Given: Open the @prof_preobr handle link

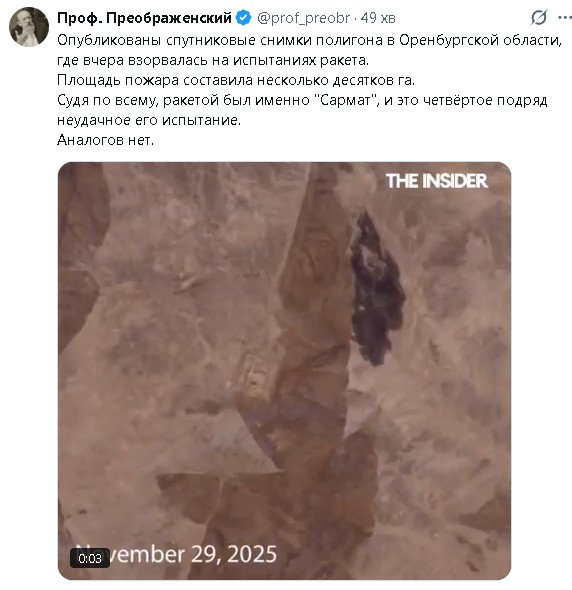Looking at the screenshot, I should coord(303,18).
